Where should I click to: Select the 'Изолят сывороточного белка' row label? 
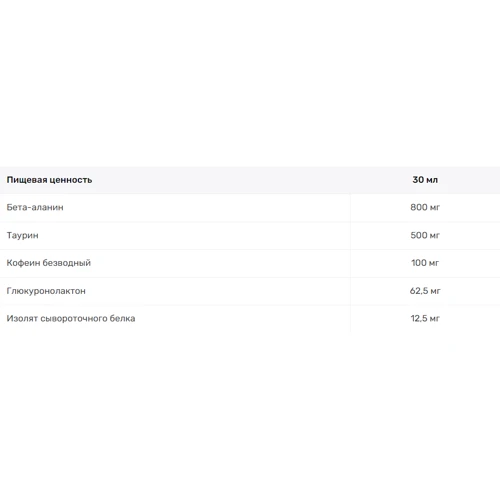click(71, 319)
